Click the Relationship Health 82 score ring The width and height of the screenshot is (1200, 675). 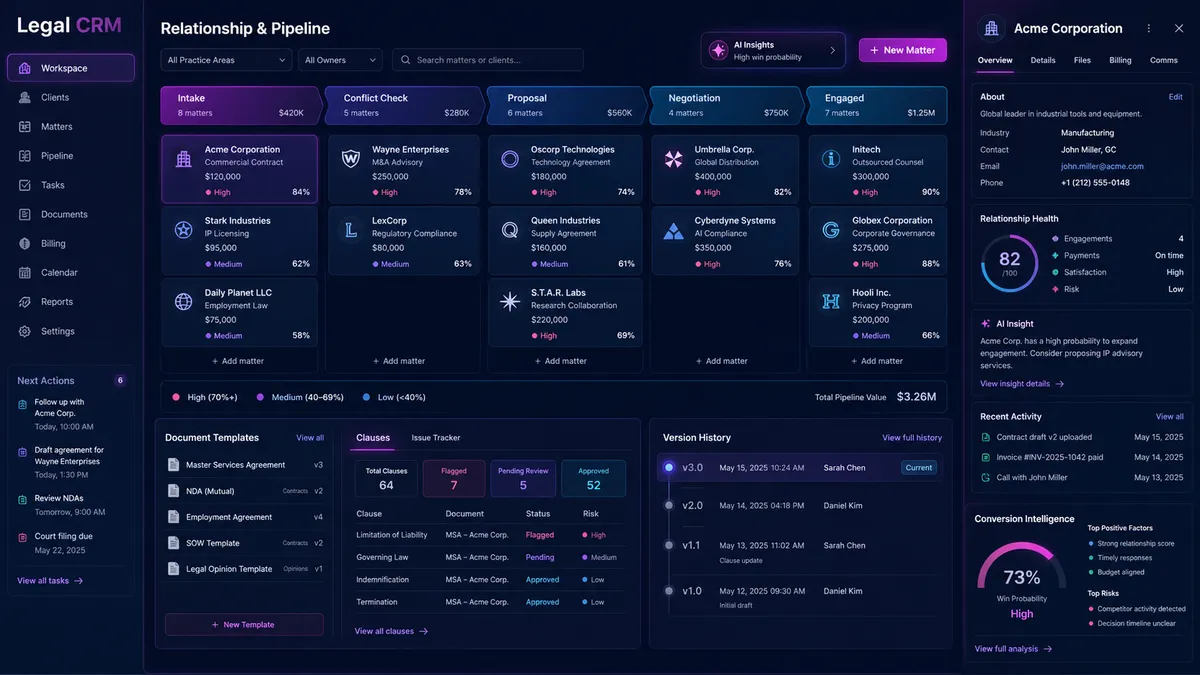click(1010, 263)
